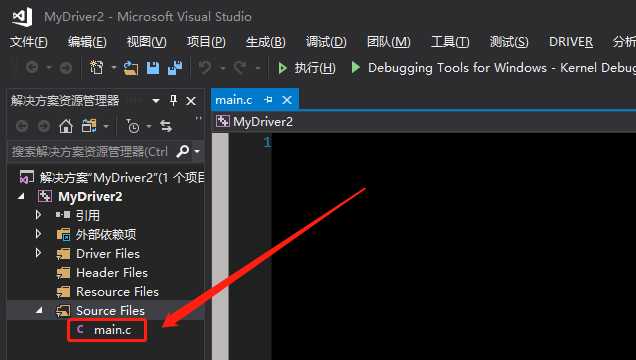Viewport: 636px width, 360px height.
Task: Toggle auto-hide pin on Solution Explorer
Action: coord(174,100)
